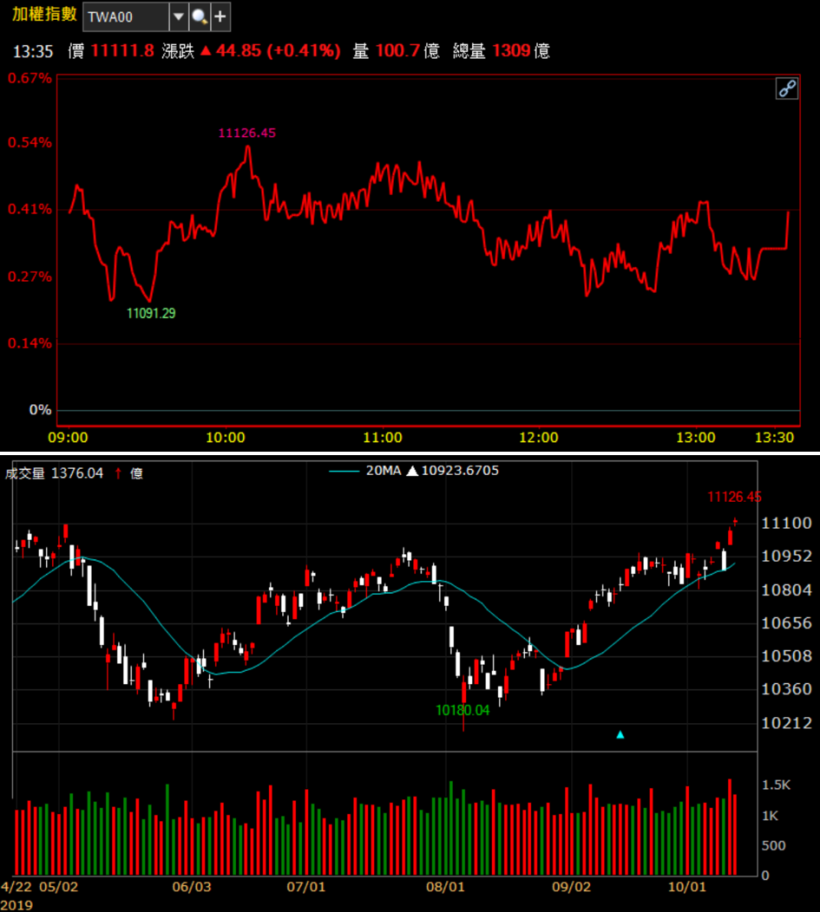Click the 0.41% axis label
The image size is (820, 912).
pyautogui.click(x=30, y=209)
